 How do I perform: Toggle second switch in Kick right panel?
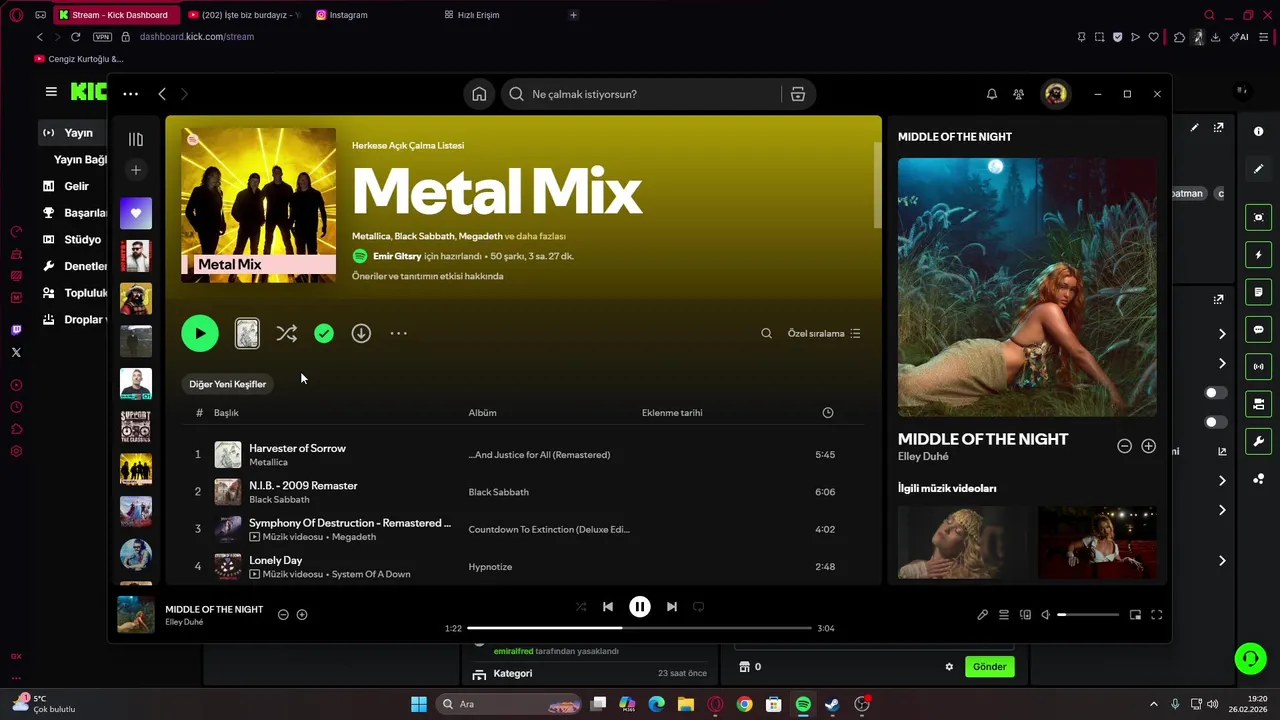point(1215,422)
